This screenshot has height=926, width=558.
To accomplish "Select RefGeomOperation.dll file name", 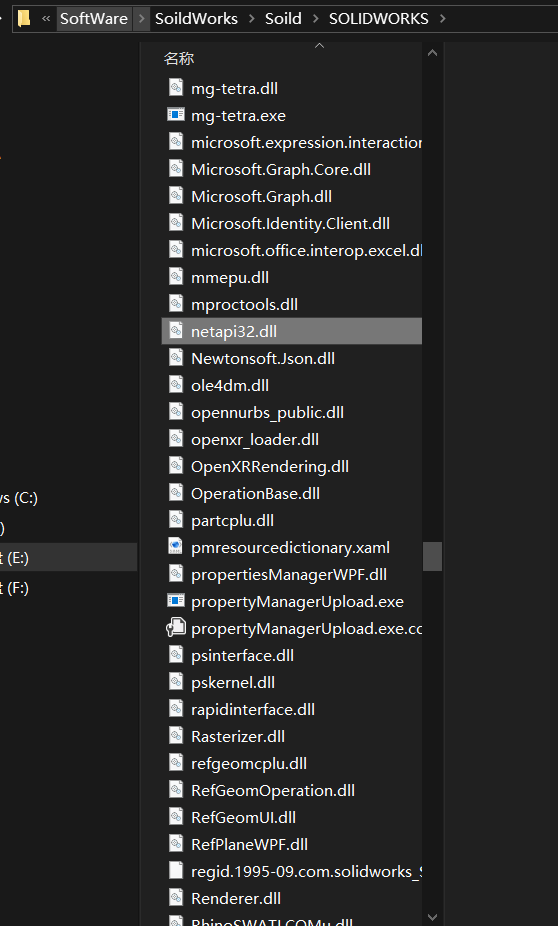I will tap(273, 790).
